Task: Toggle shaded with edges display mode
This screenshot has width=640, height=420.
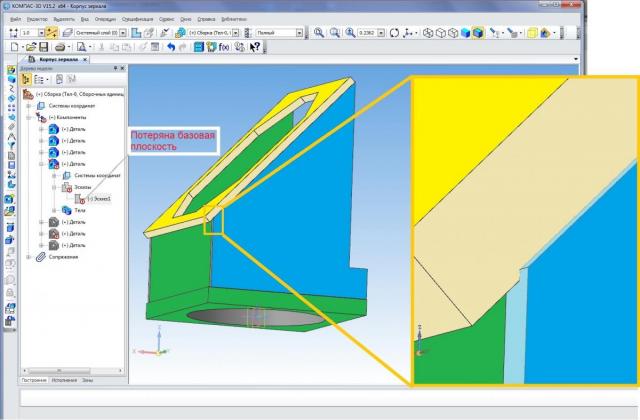Action: click(478, 33)
